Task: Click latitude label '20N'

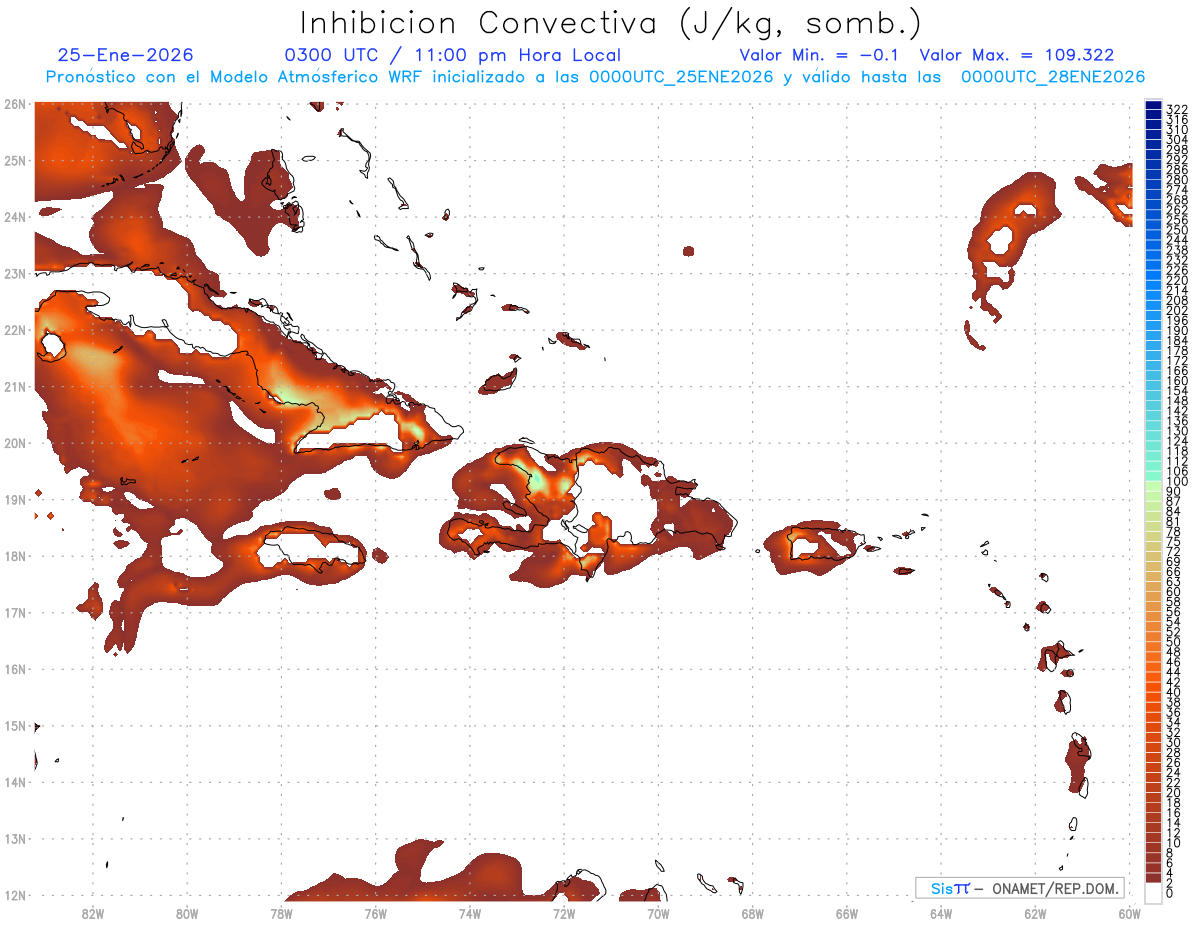Action: click(x=15, y=443)
